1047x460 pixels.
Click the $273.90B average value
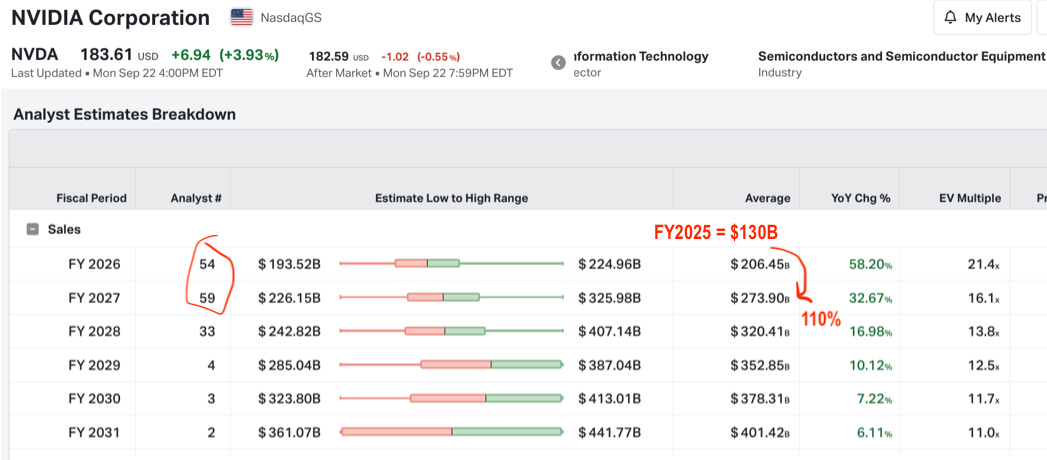coord(761,298)
